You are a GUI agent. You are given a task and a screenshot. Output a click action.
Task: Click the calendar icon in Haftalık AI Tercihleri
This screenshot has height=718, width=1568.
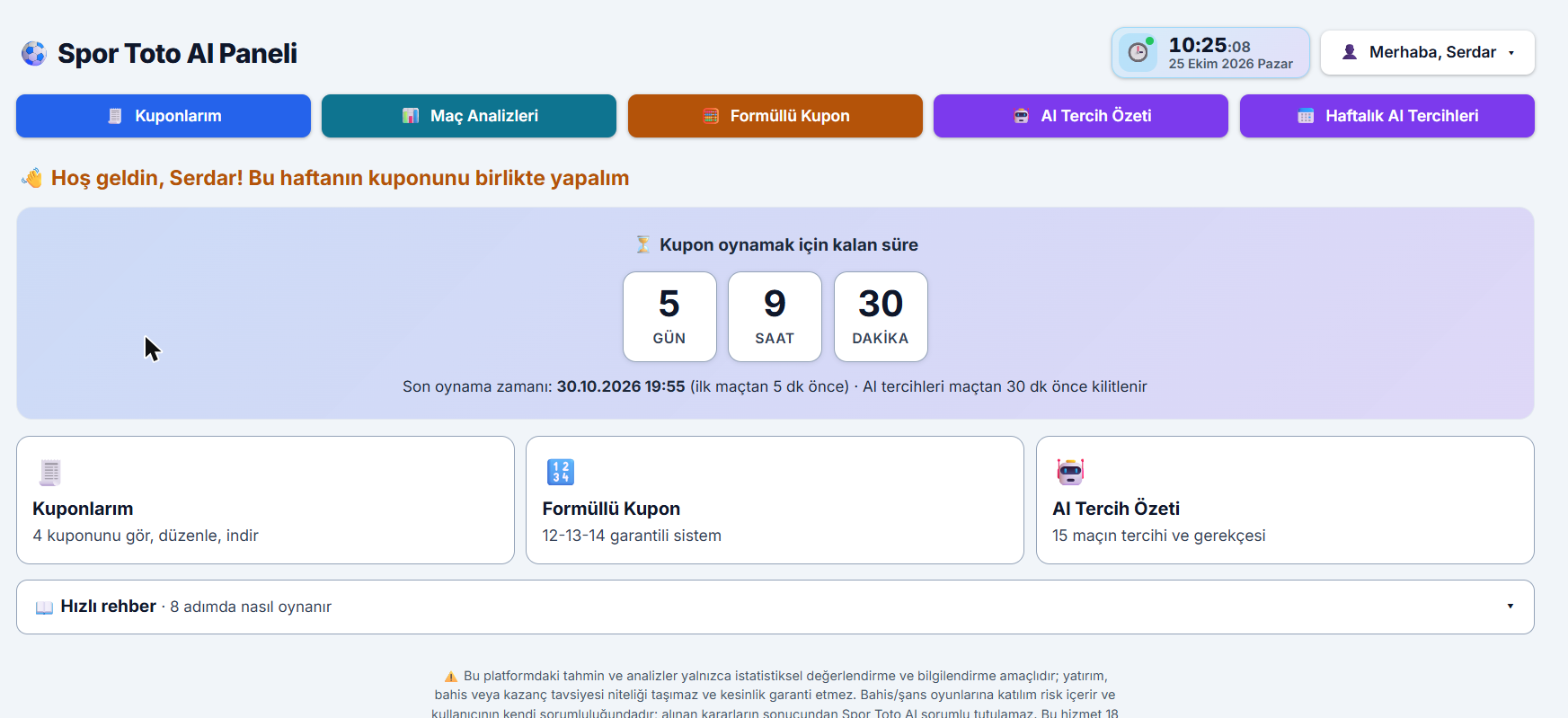tap(1306, 116)
